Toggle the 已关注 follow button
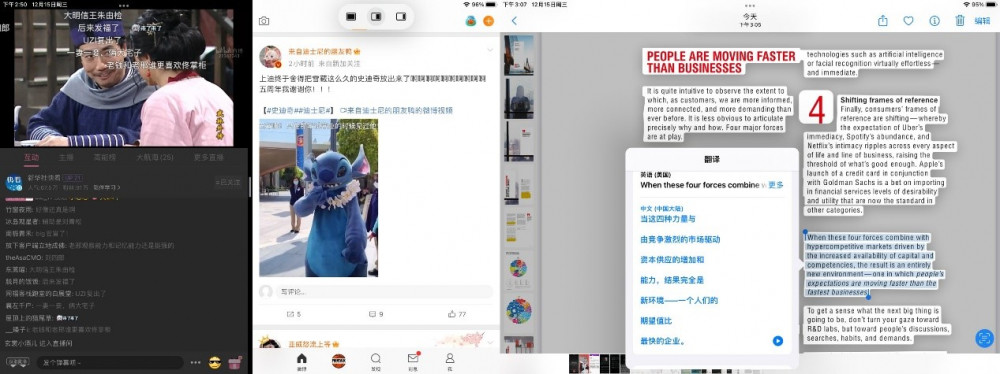 click(228, 183)
